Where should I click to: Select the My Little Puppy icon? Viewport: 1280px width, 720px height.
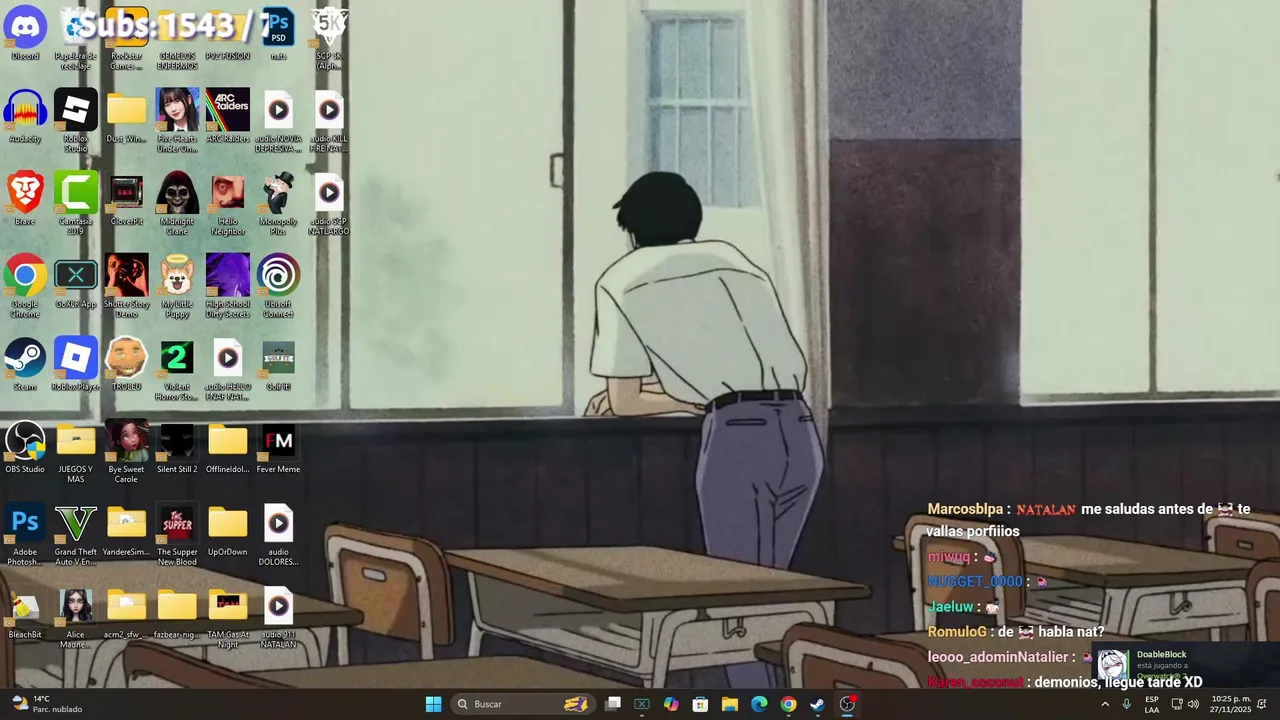point(177,286)
